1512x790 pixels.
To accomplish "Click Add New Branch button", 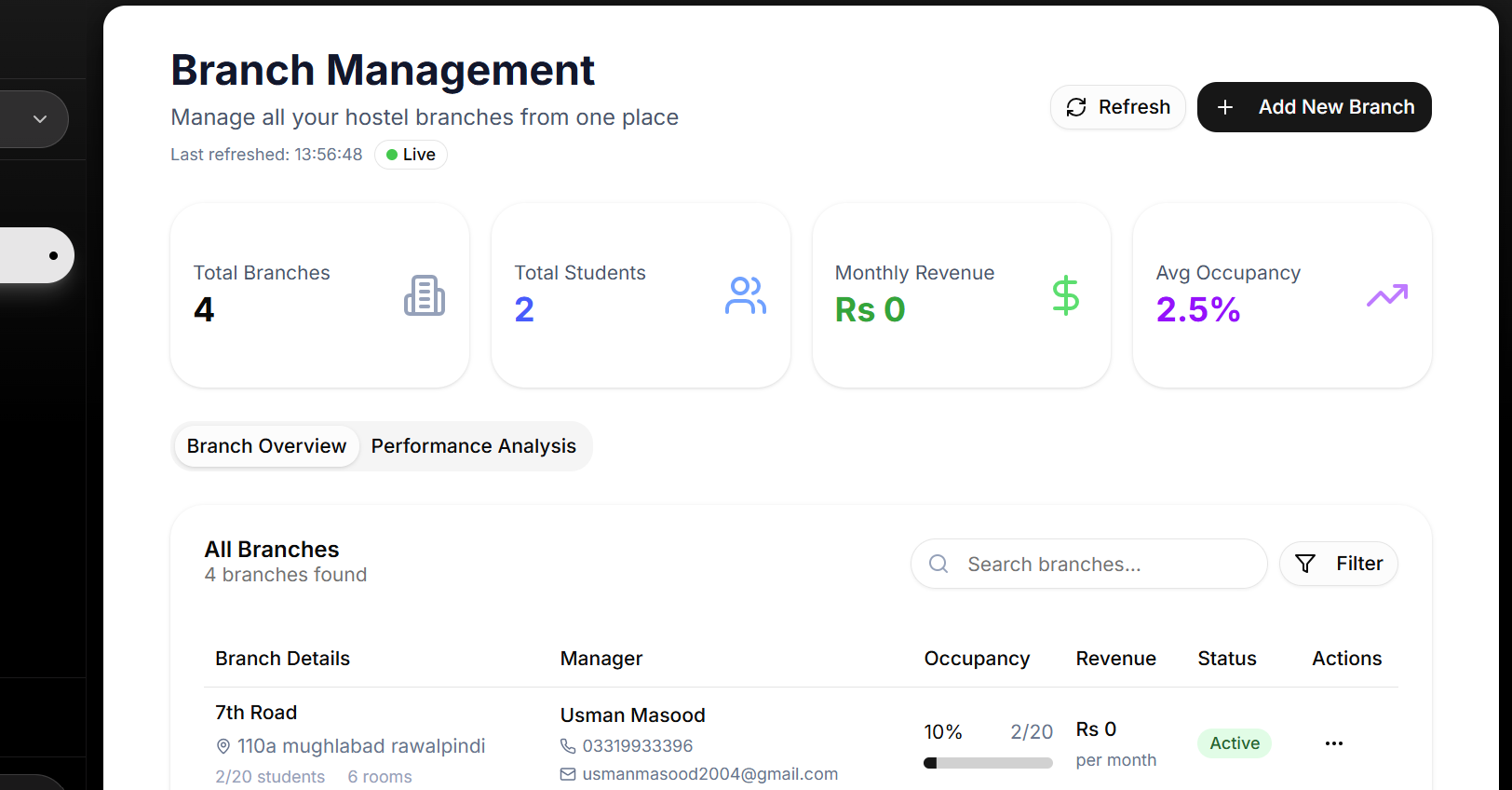I will click(x=1314, y=107).
